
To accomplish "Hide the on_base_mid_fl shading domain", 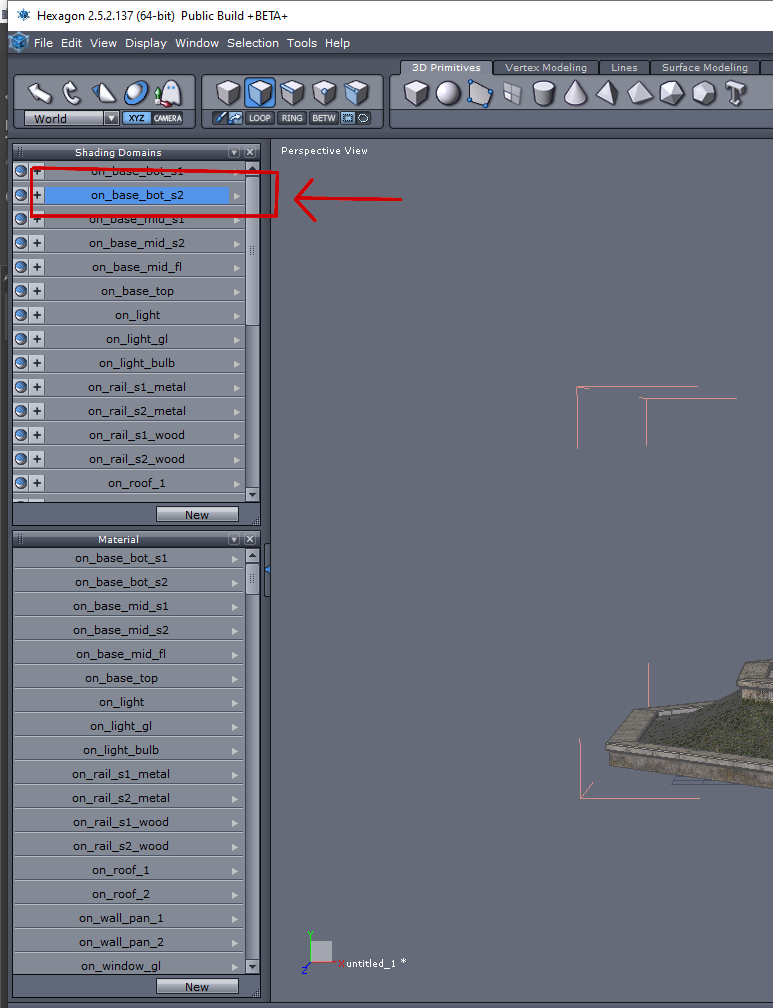I will pyautogui.click(x=21, y=267).
